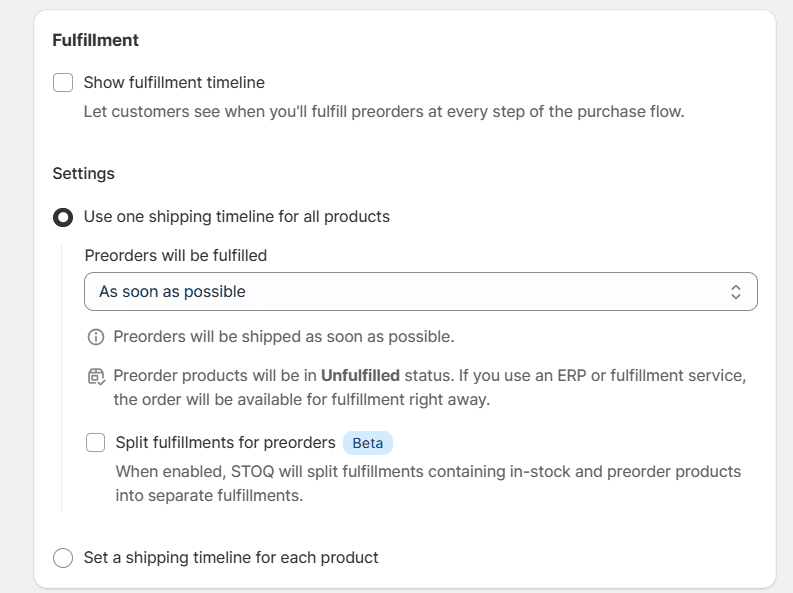This screenshot has width=793, height=593.
Task: Click the info icon beside shipped-as-soon-as-possible note
Action: (x=96, y=337)
